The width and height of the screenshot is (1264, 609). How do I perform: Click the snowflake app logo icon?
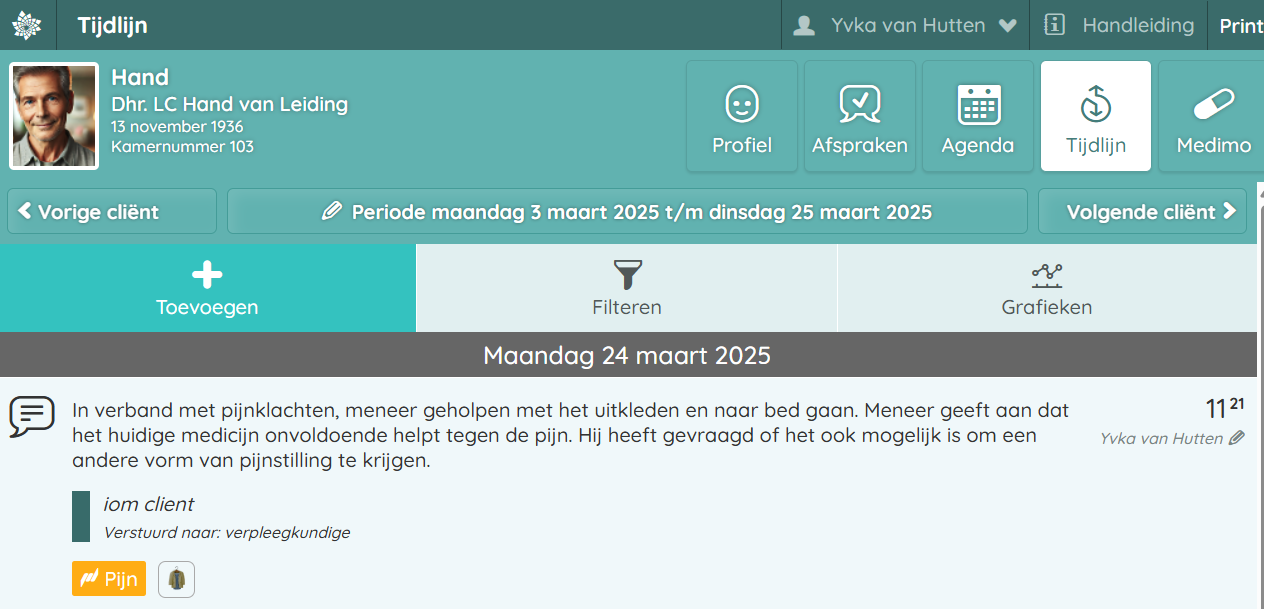click(27, 25)
